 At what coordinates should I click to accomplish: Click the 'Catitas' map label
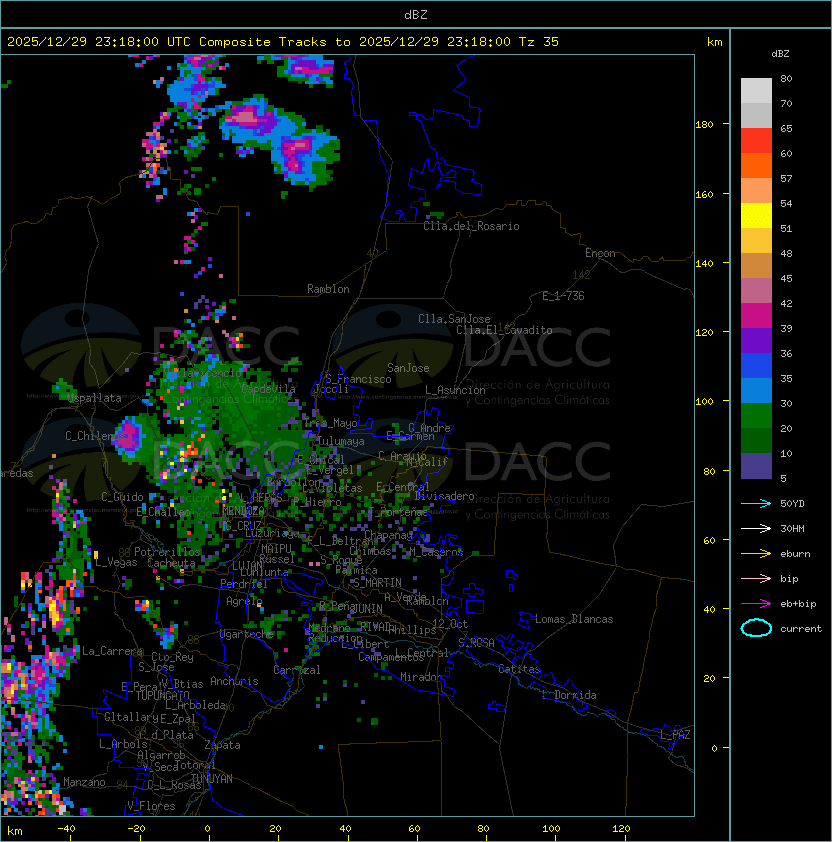(519, 669)
